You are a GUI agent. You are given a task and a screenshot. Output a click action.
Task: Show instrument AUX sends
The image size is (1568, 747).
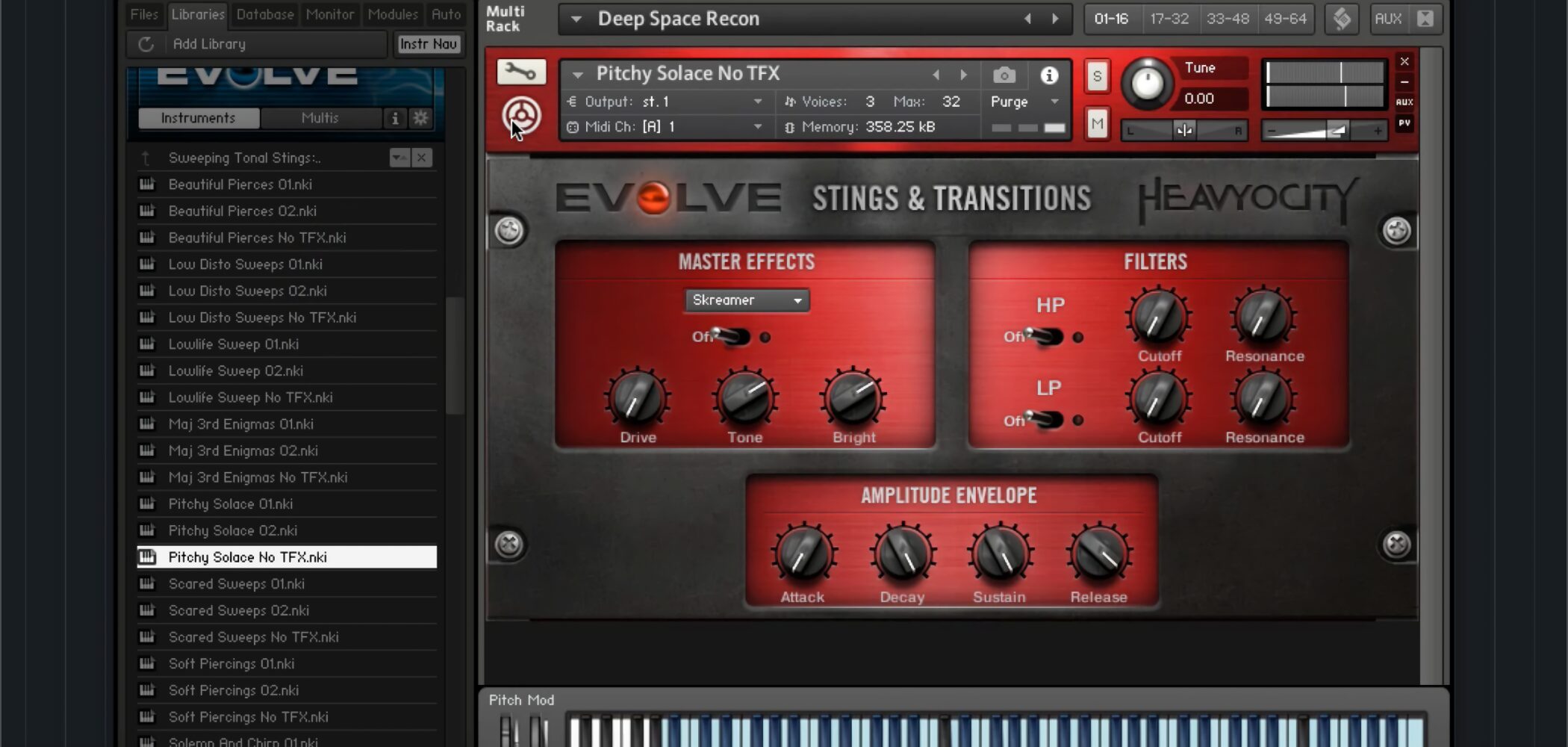click(1404, 102)
